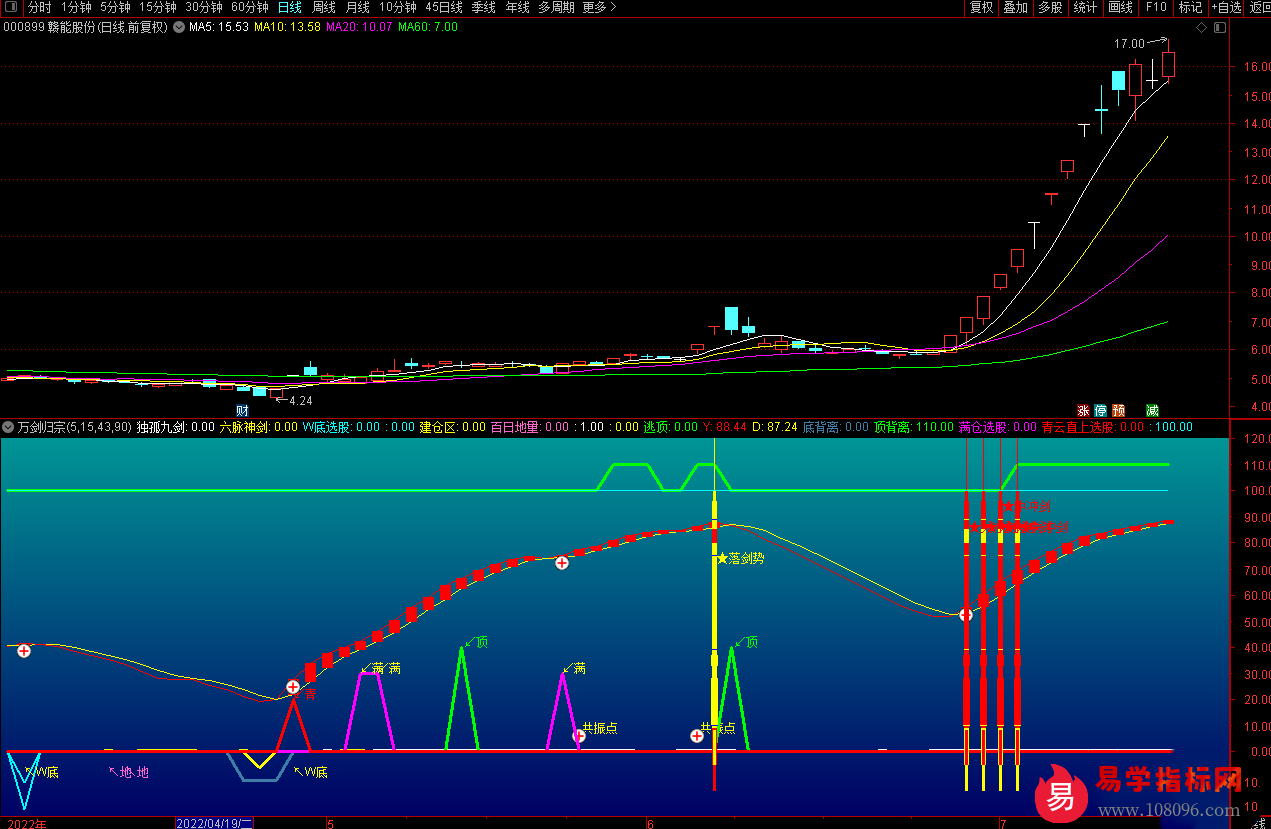Open MA indicator dropdown next to stock name
This screenshot has height=829, width=1271.
pos(178,27)
